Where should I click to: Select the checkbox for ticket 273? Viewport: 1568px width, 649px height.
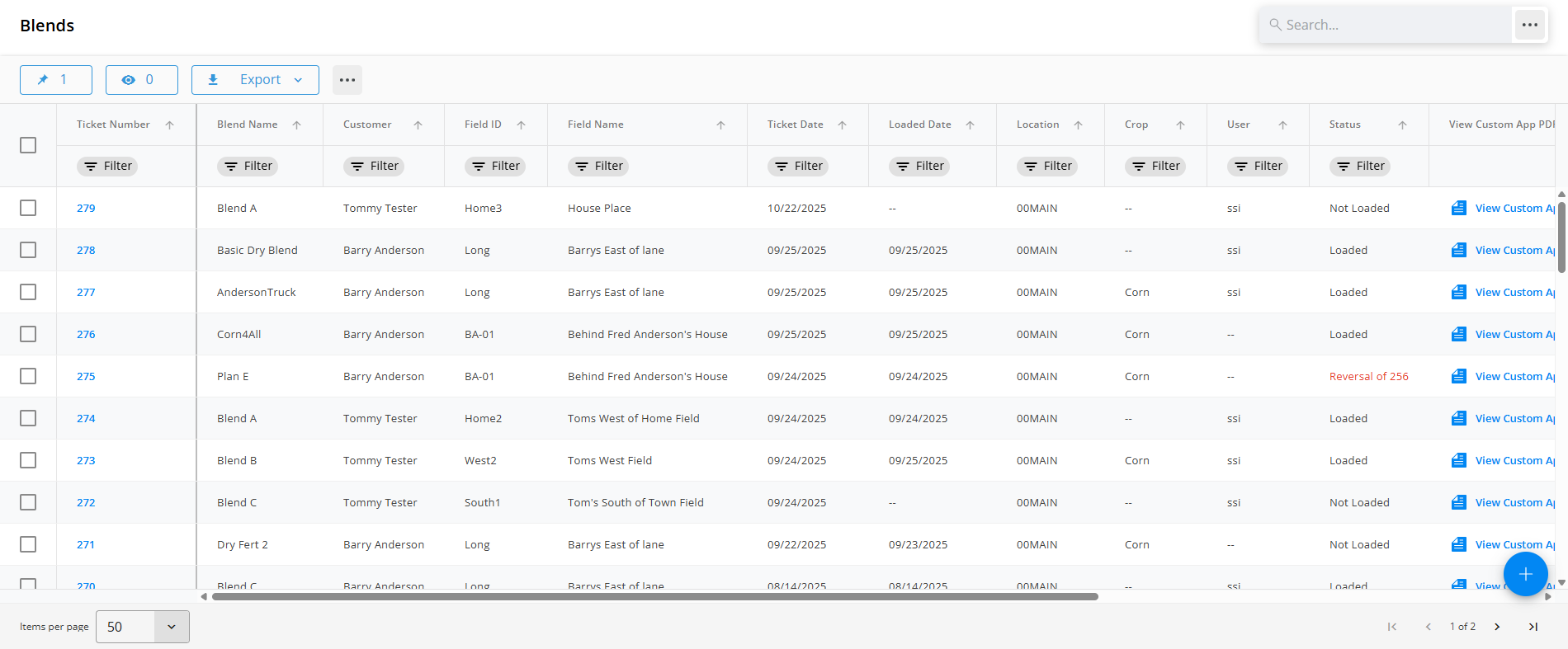tap(28, 460)
